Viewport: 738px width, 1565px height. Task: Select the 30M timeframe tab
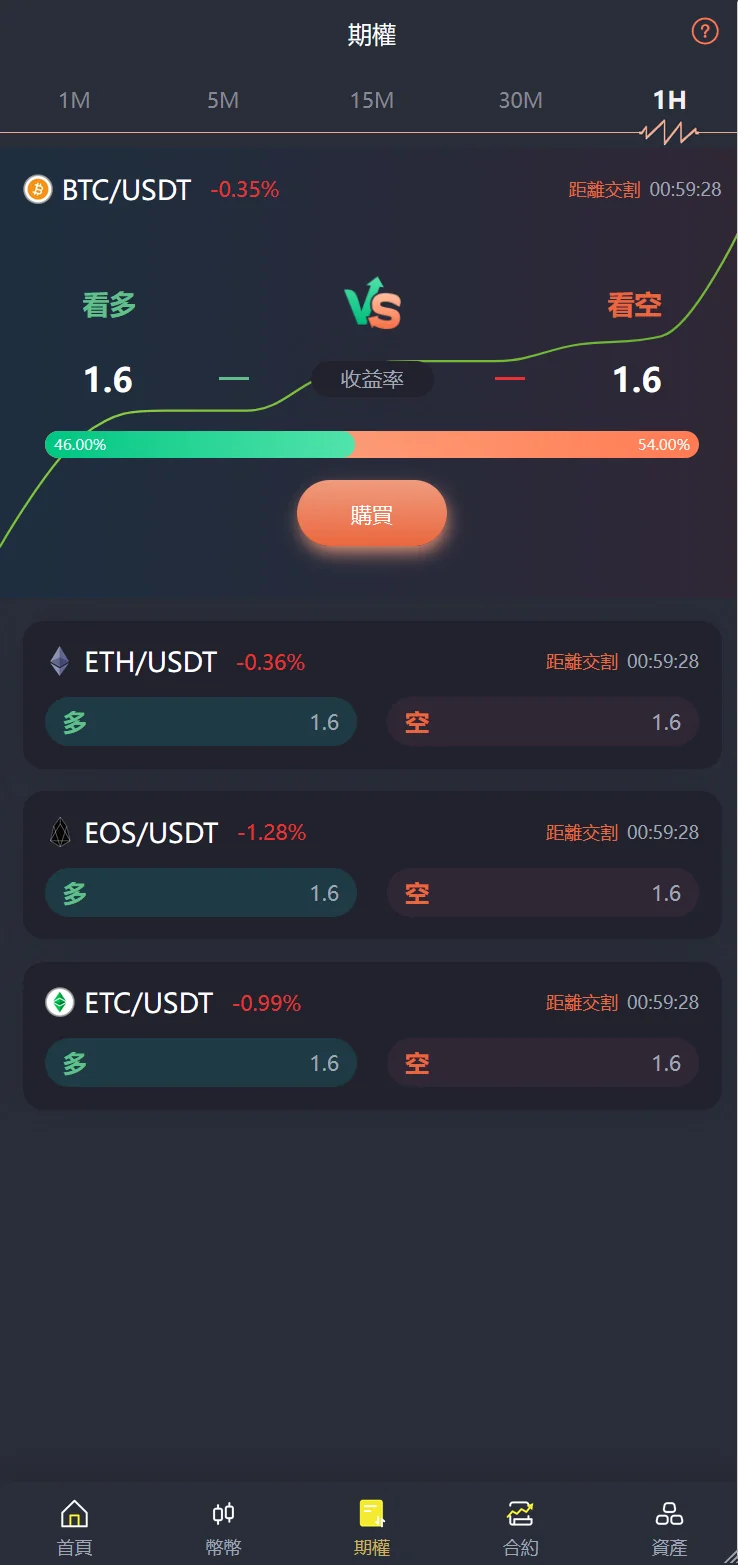coord(520,100)
